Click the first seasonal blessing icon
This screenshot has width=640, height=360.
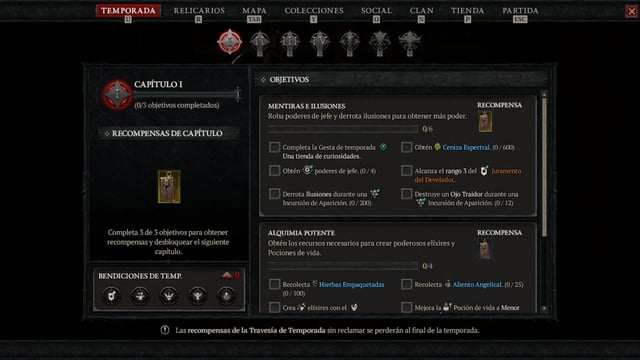(111, 296)
